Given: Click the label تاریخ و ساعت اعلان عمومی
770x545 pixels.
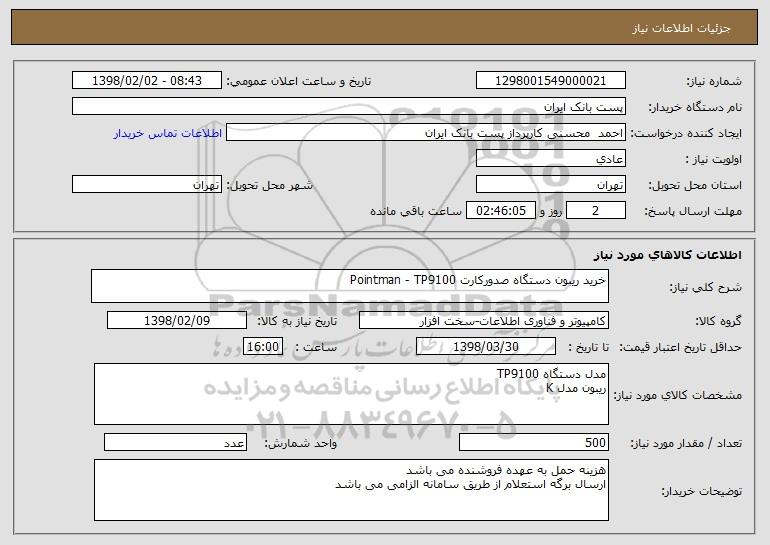Looking at the screenshot, I should coord(299,82).
